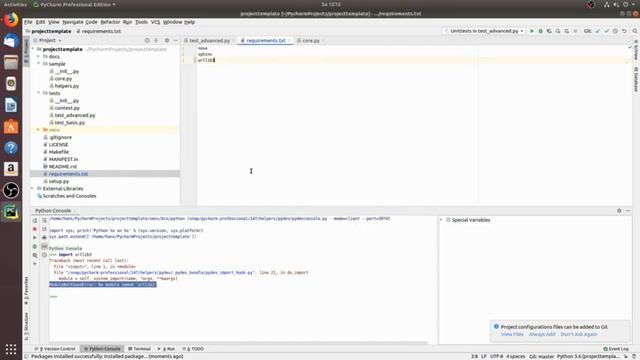The width and height of the screenshot is (640, 360).
Task: Expand the docs folder
Action: [x=39, y=56]
